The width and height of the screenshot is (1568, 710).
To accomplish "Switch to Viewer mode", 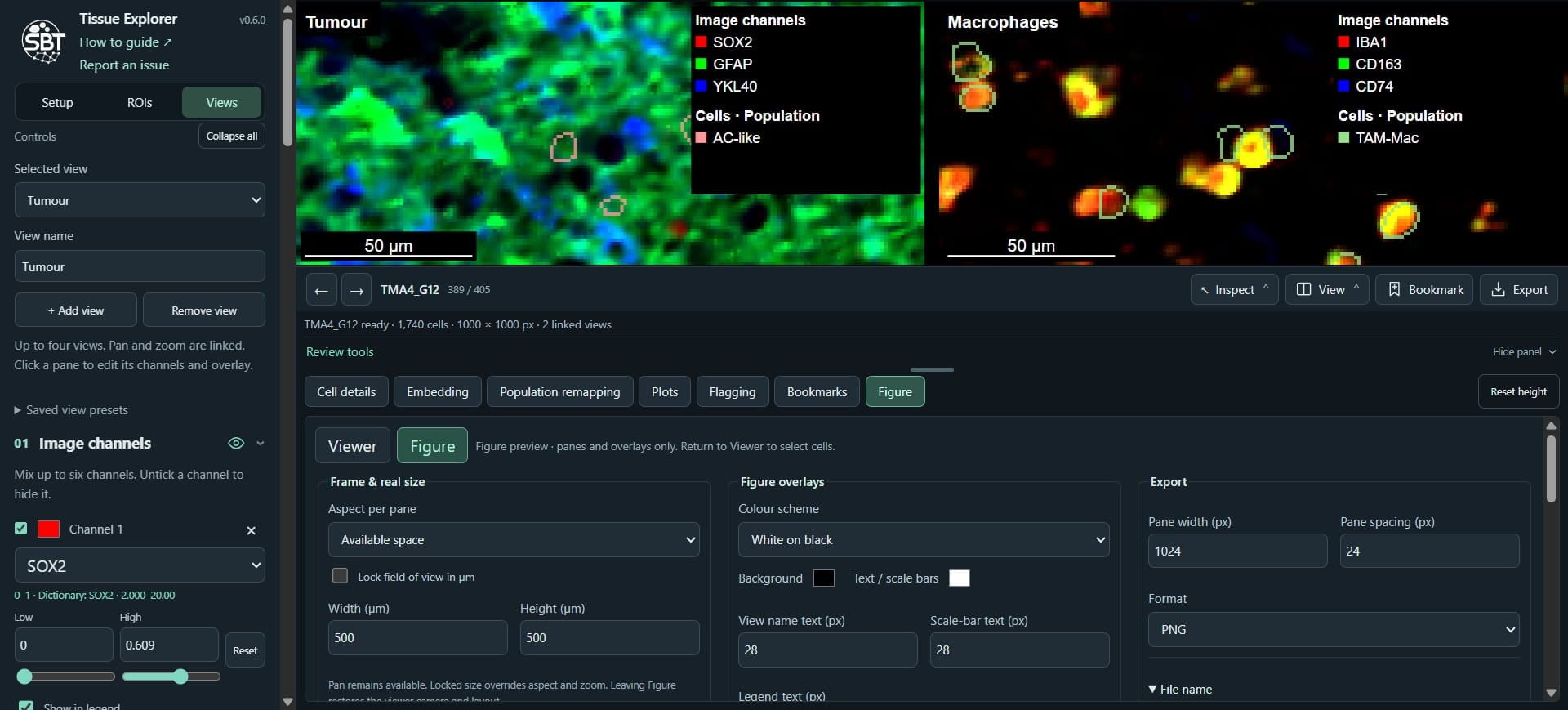I will coord(352,446).
